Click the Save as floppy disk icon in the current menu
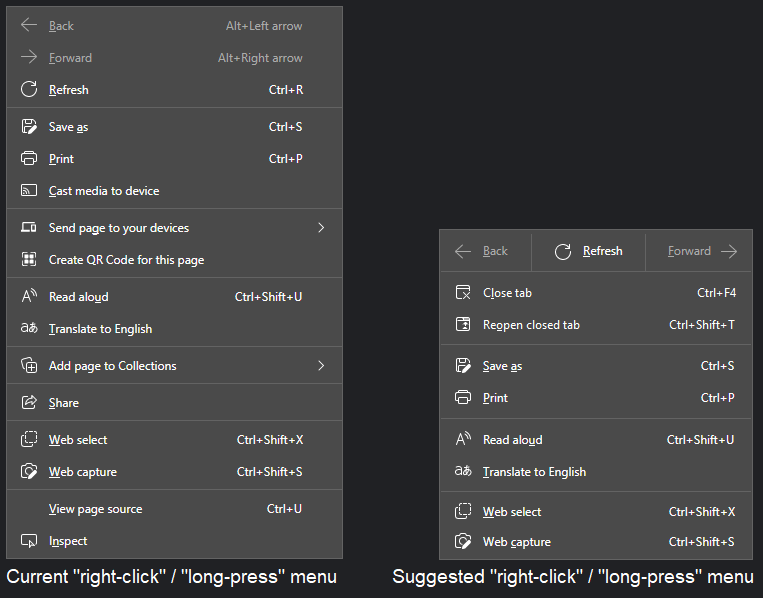The width and height of the screenshot is (763, 598). [29, 127]
